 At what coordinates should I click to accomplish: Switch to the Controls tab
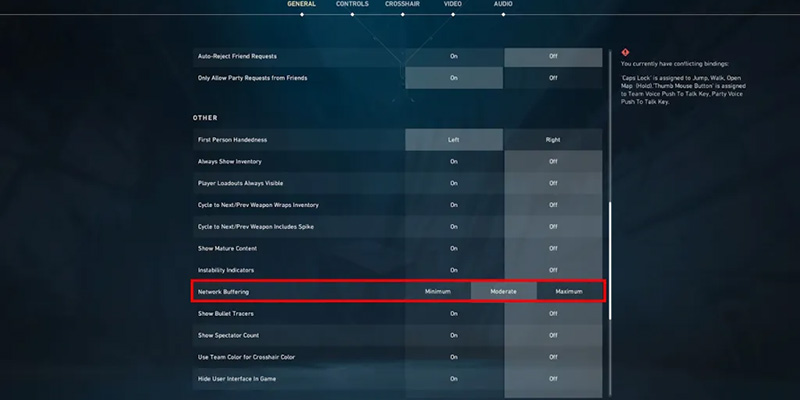pyautogui.click(x=352, y=5)
